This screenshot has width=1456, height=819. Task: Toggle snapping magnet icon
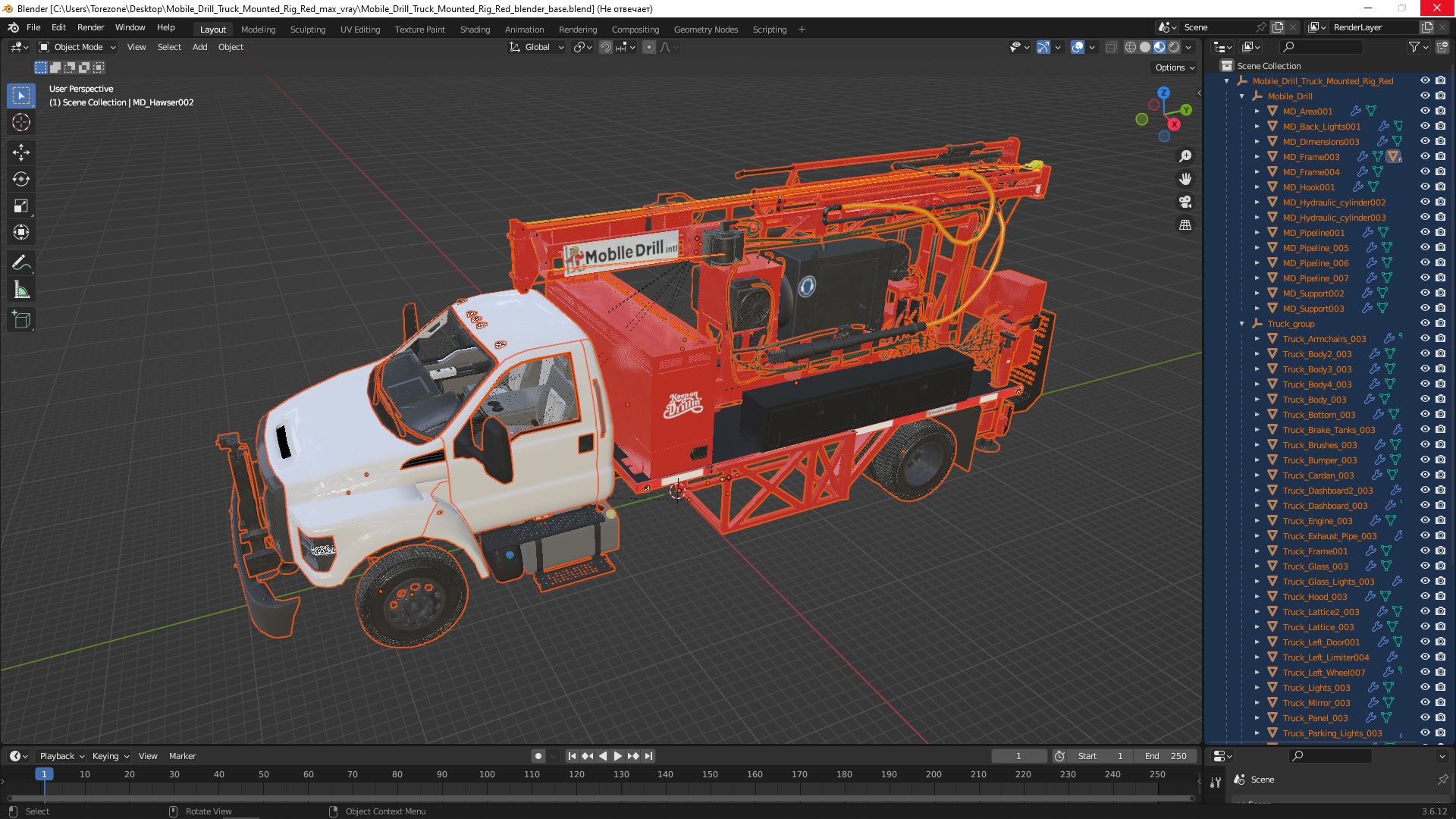coord(605,47)
